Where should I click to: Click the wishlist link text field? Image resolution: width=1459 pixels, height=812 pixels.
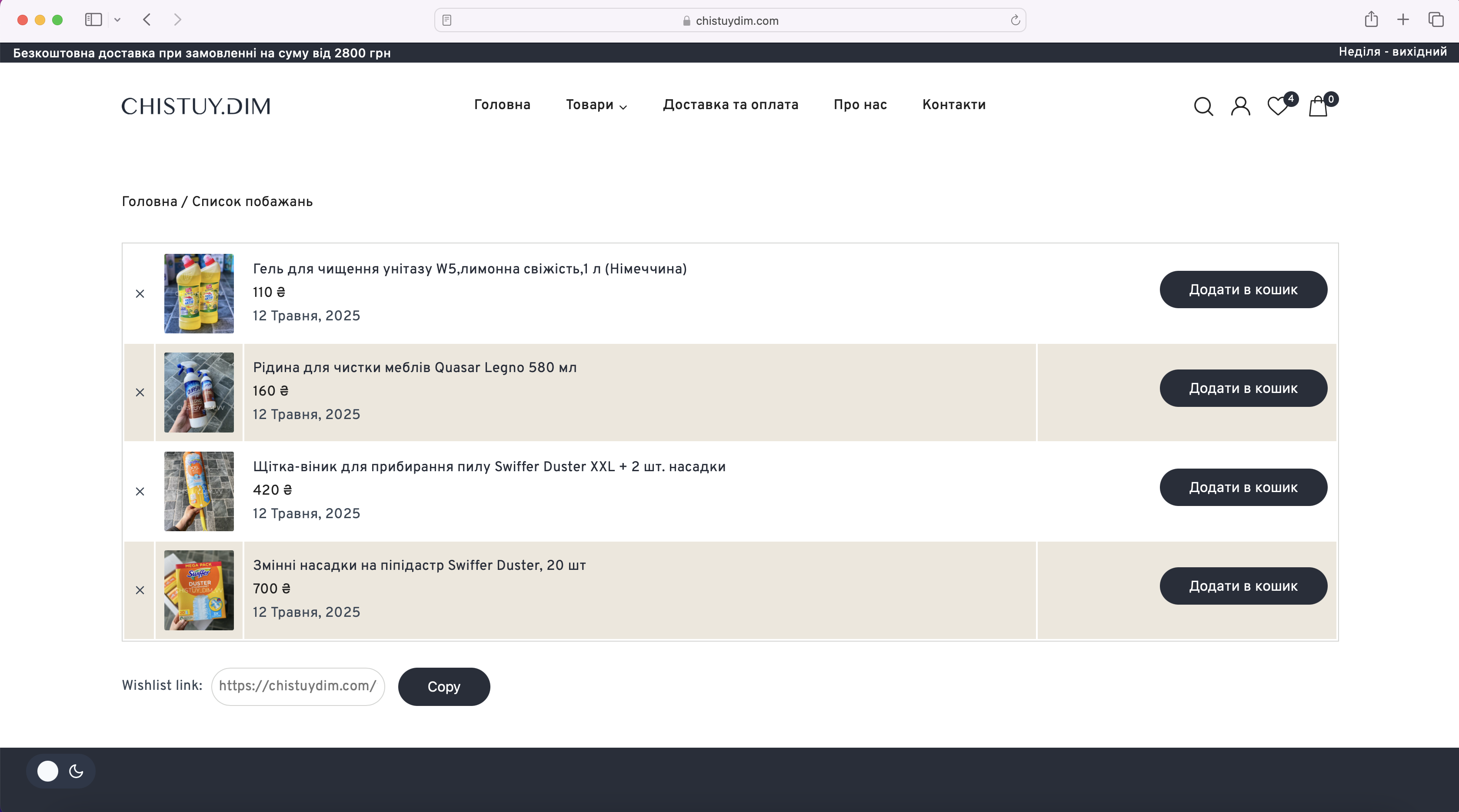point(298,686)
